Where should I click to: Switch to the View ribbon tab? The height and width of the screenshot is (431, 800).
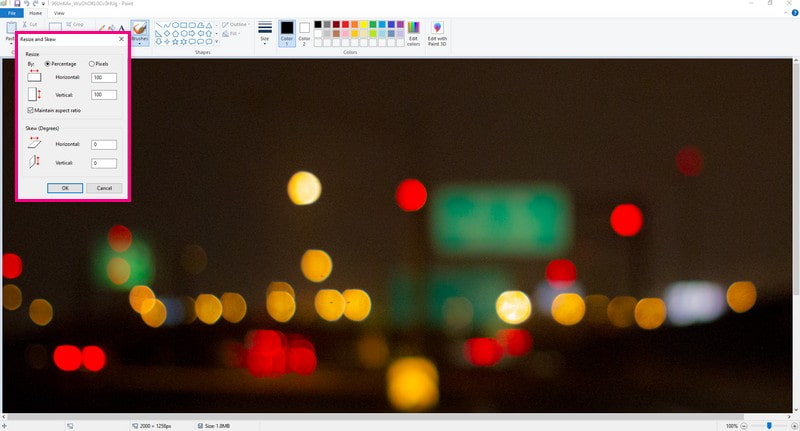59,13
